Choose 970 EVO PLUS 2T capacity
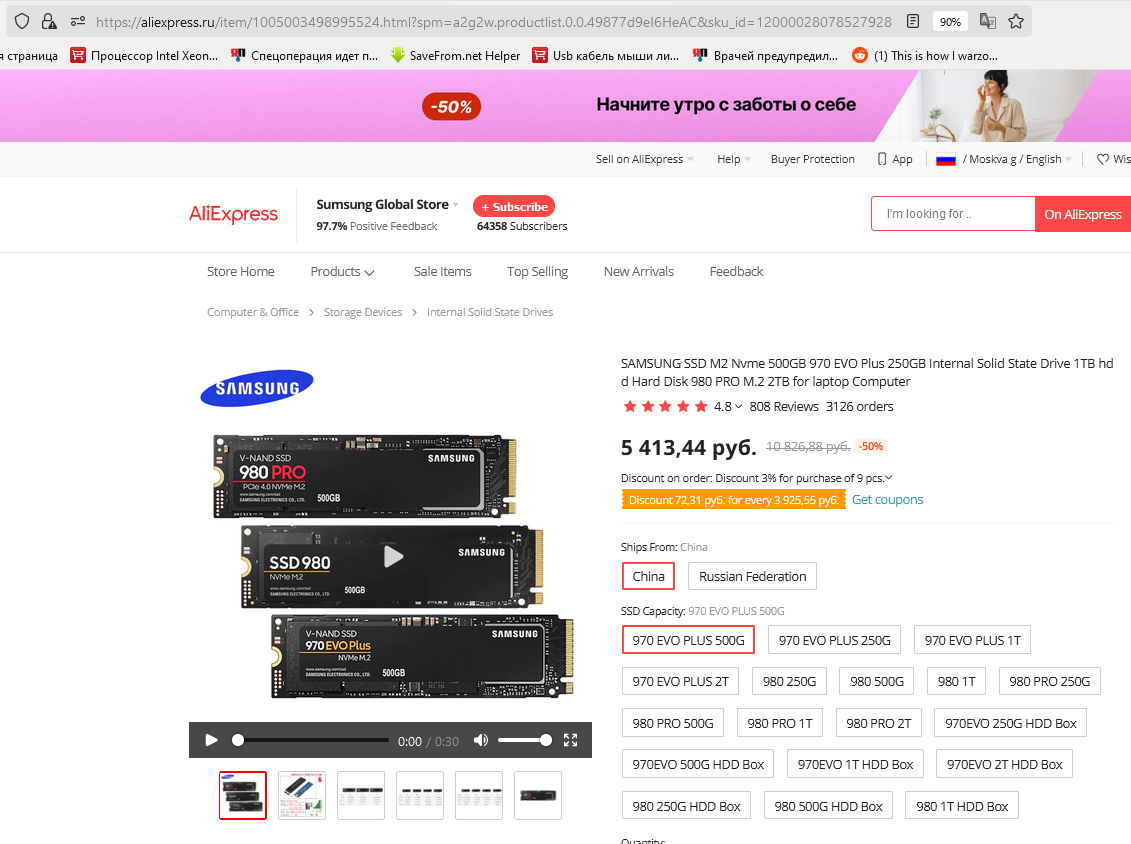 click(680, 681)
